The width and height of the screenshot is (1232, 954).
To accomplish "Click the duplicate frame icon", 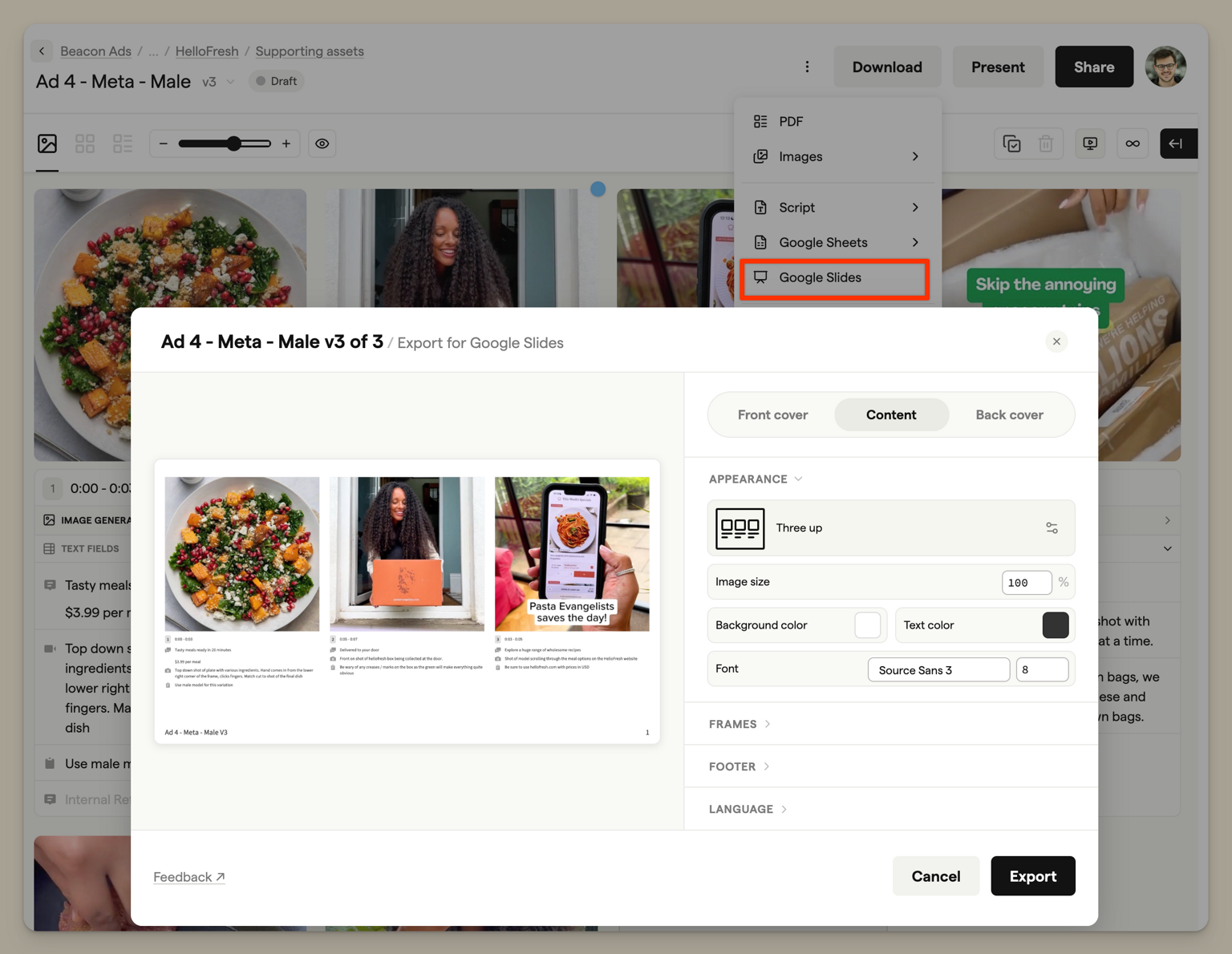I will pyautogui.click(x=1011, y=144).
